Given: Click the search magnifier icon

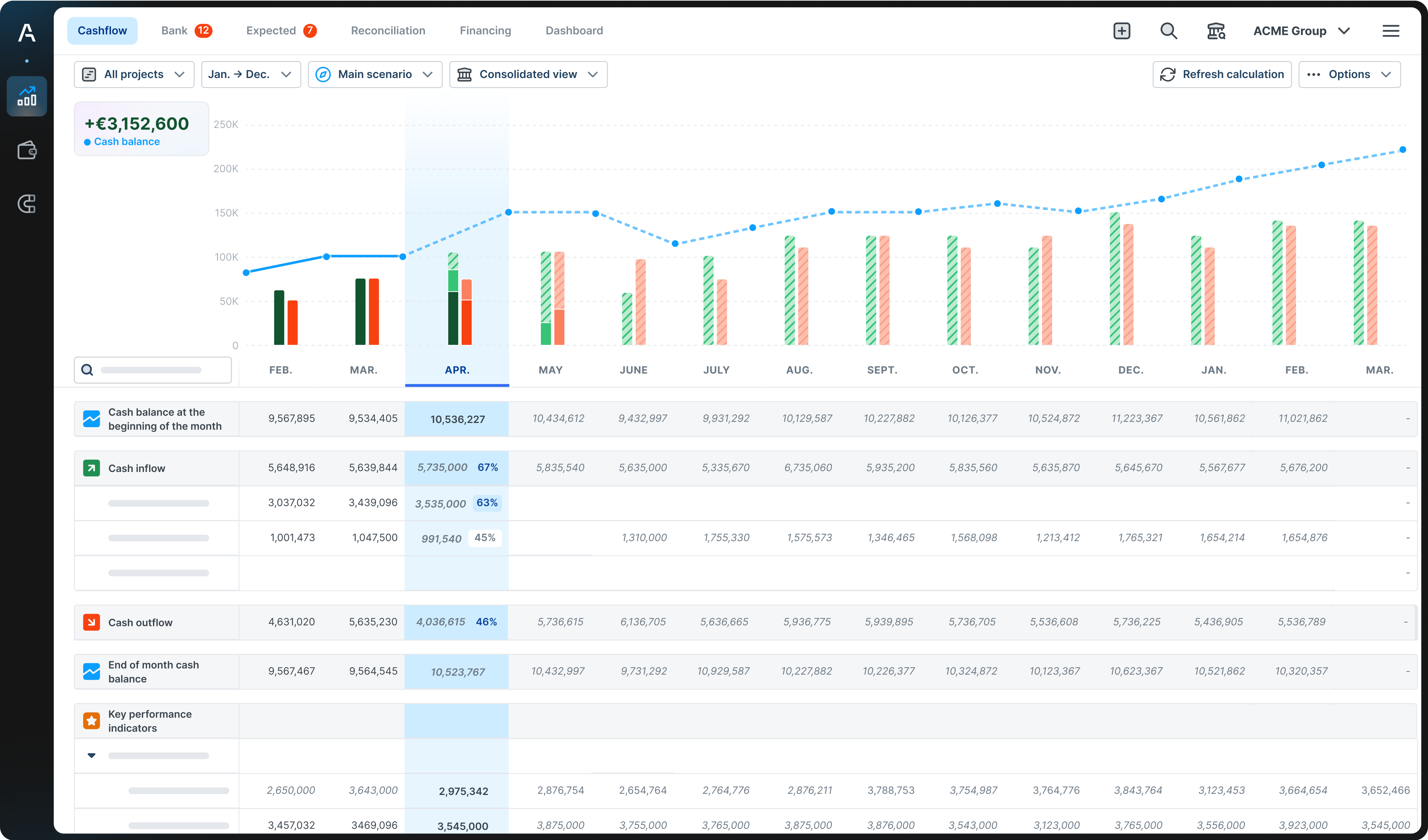Looking at the screenshot, I should [x=1168, y=30].
